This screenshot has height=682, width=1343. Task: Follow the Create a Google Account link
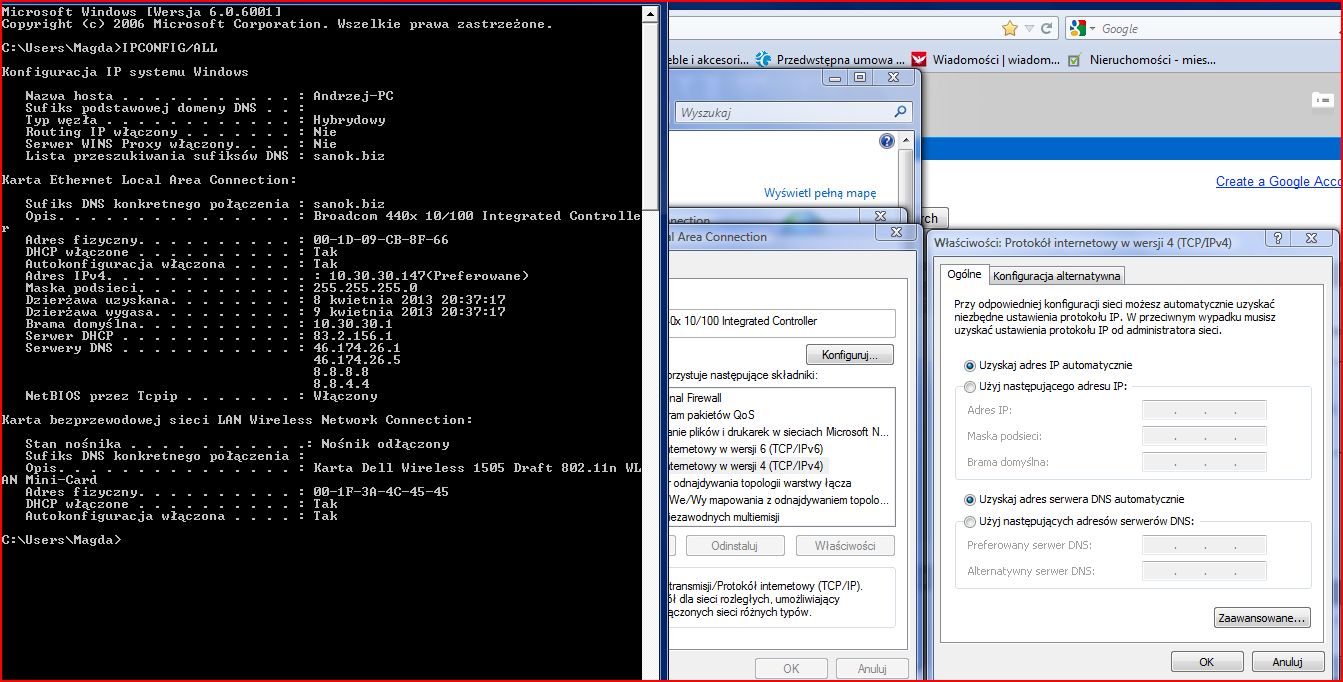click(x=1279, y=181)
